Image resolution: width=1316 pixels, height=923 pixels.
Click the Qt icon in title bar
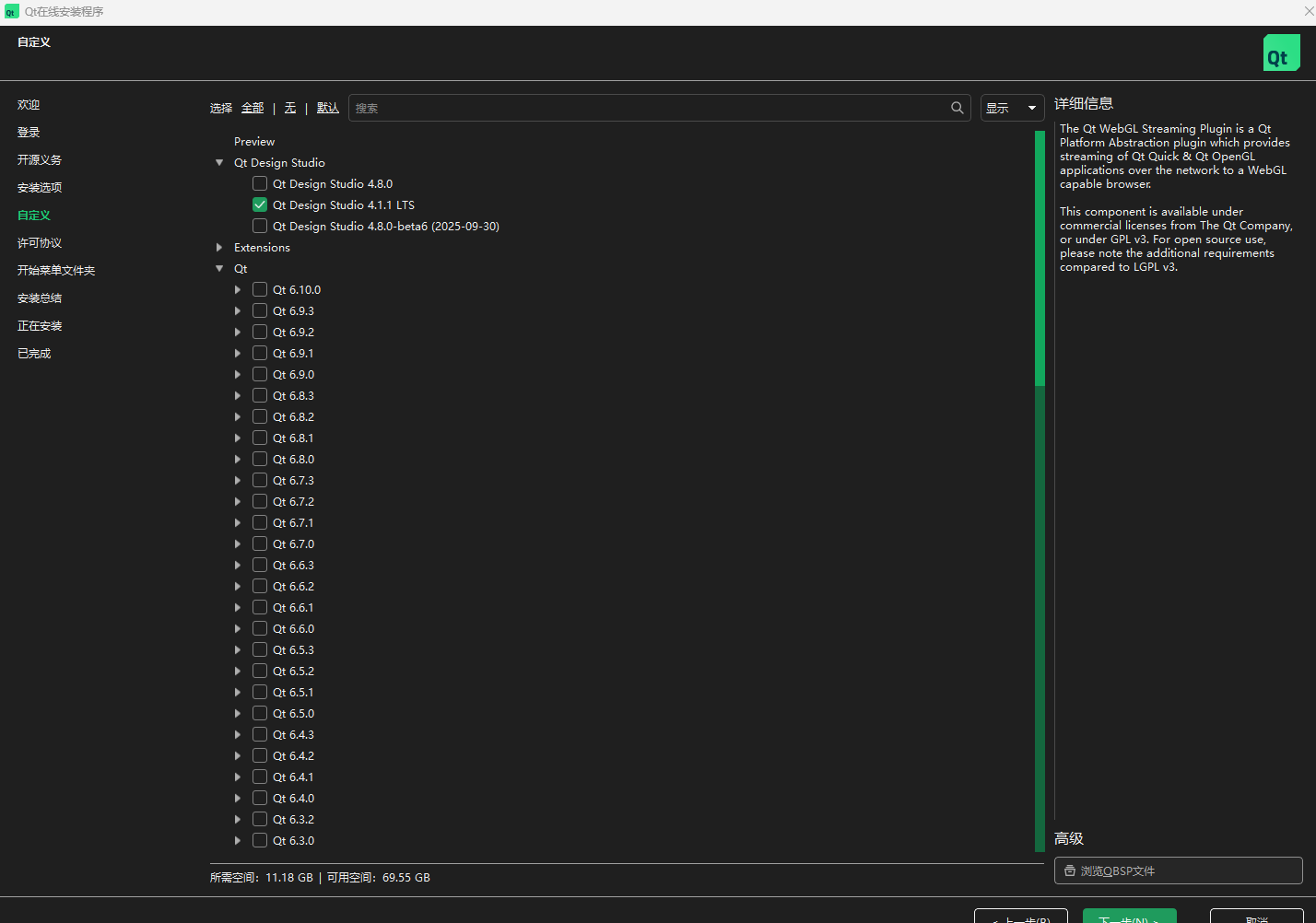[x=11, y=12]
